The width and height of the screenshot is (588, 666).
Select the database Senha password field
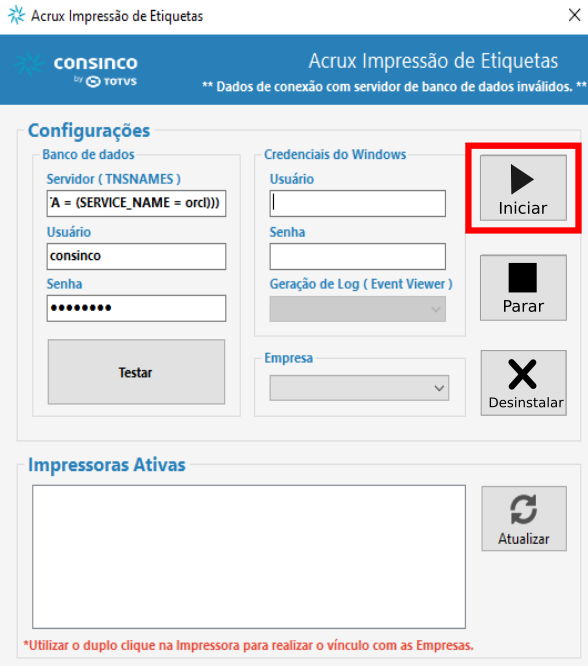coord(136,308)
